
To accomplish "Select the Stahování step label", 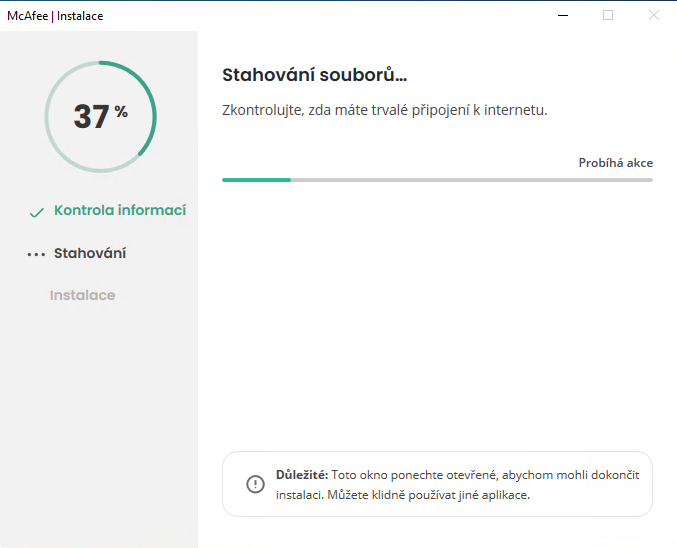I will tap(90, 253).
